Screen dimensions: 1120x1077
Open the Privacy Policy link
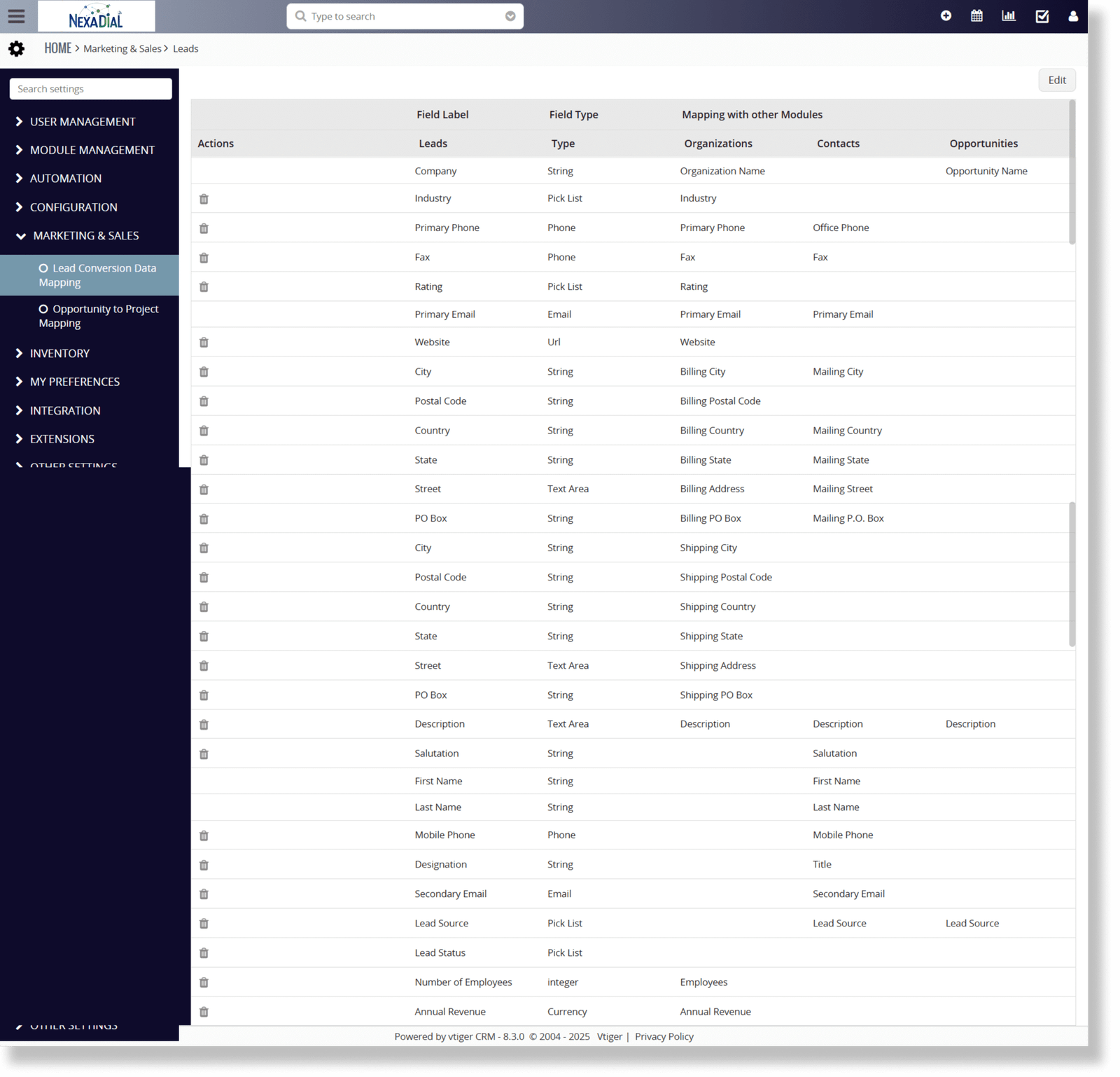(x=664, y=1036)
